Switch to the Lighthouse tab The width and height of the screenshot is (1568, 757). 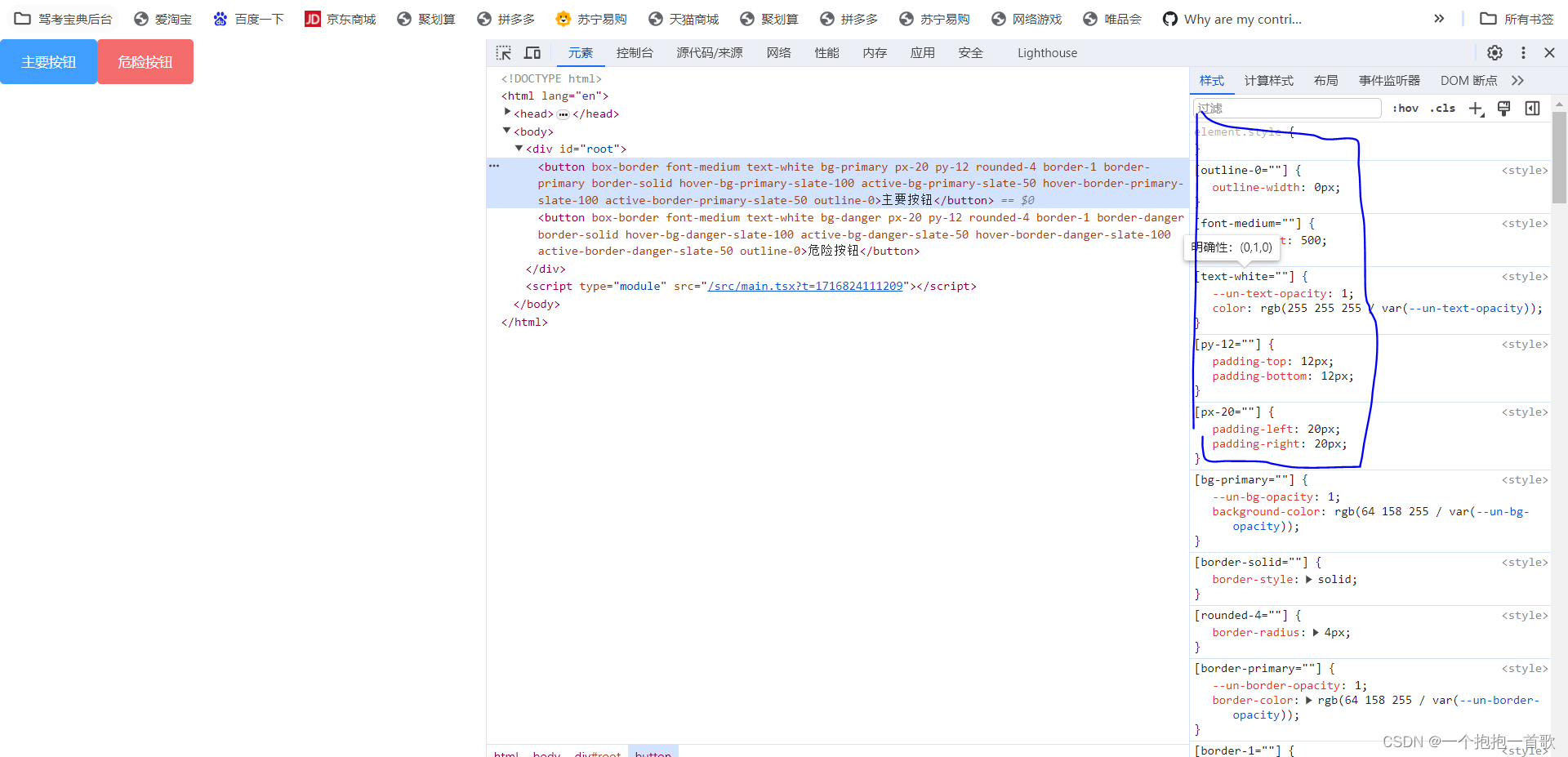[1047, 53]
